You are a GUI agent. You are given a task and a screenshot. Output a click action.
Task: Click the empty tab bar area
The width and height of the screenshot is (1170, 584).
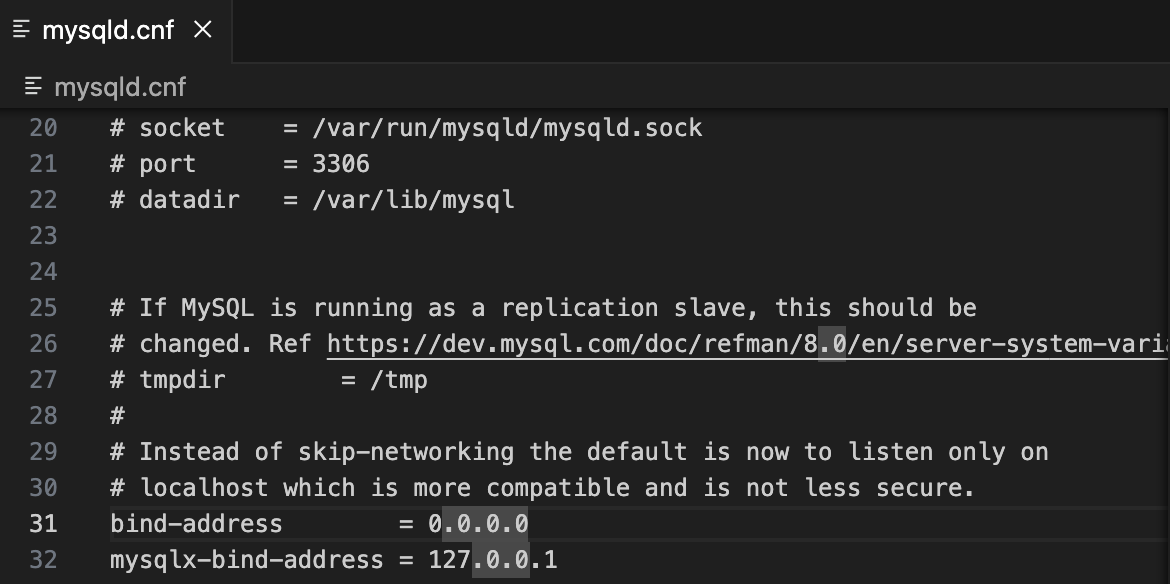pyautogui.click(x=701, y=31)
